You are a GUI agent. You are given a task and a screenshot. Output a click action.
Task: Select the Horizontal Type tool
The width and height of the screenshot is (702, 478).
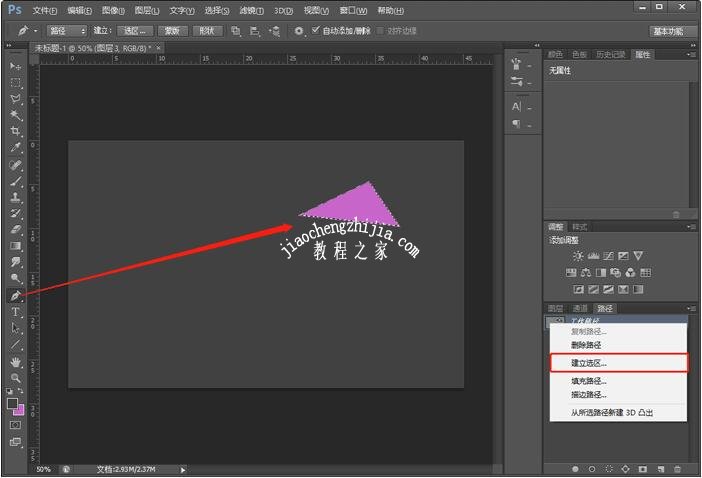[x=15, y=312]
